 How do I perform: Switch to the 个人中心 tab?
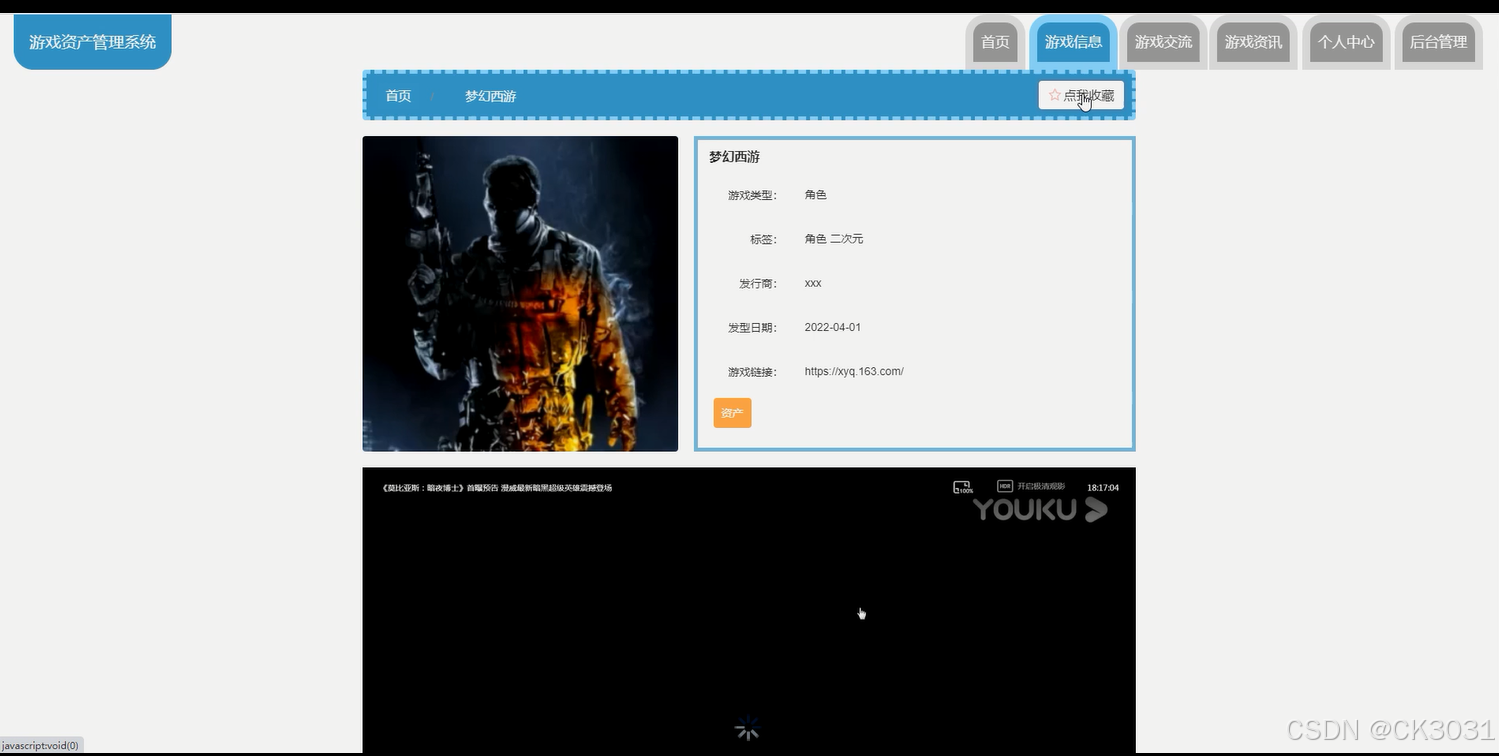(x=1346, y=42)
